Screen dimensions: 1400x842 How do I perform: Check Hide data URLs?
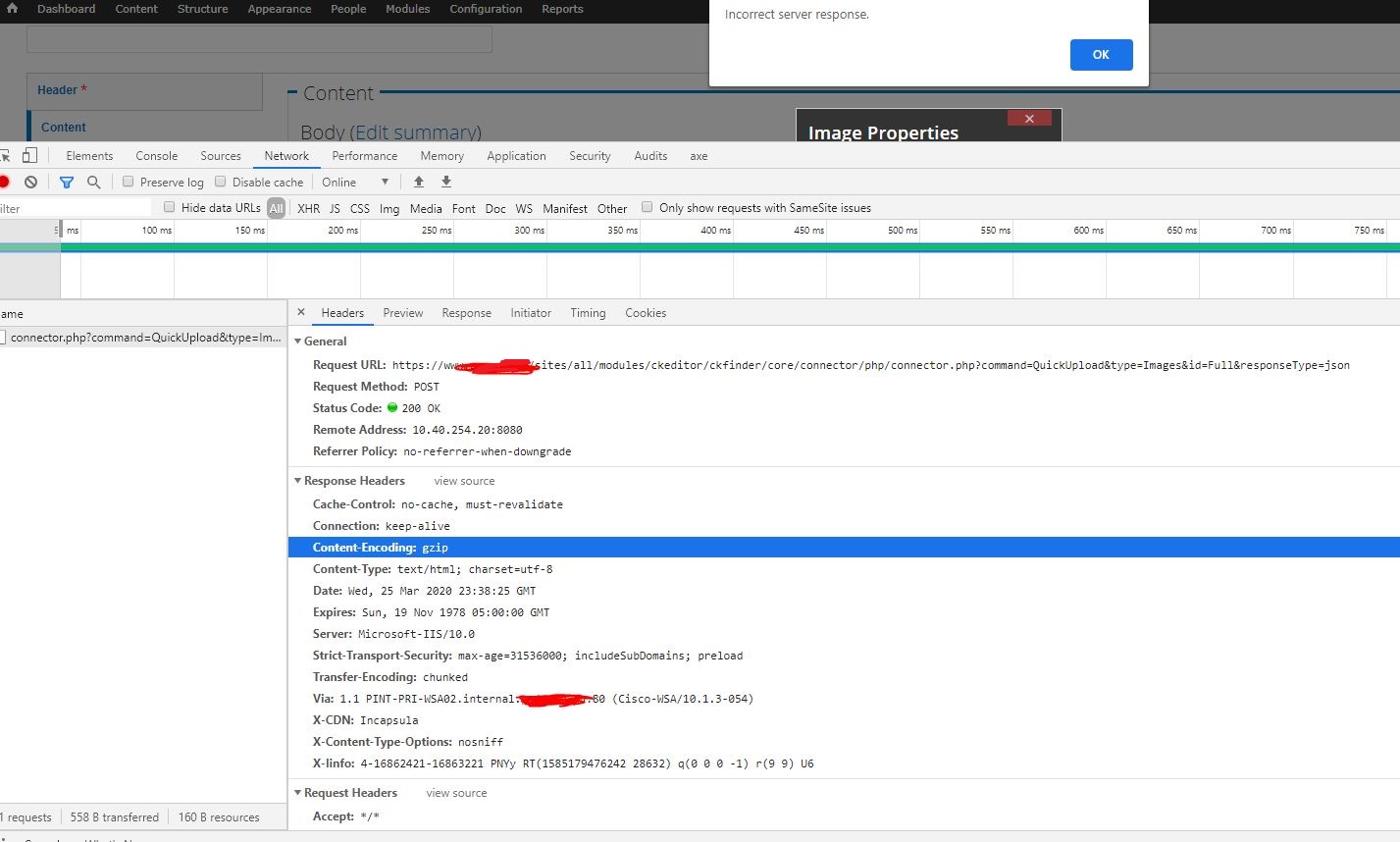coord(169,207)
